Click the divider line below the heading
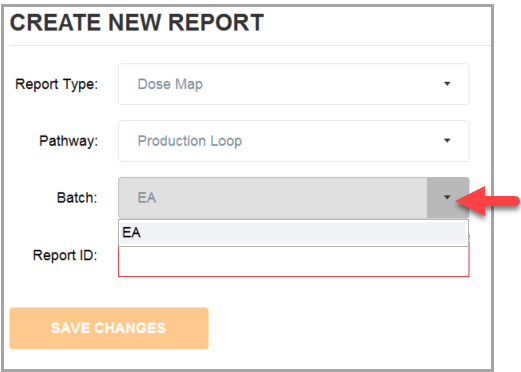 pos(250,45)
